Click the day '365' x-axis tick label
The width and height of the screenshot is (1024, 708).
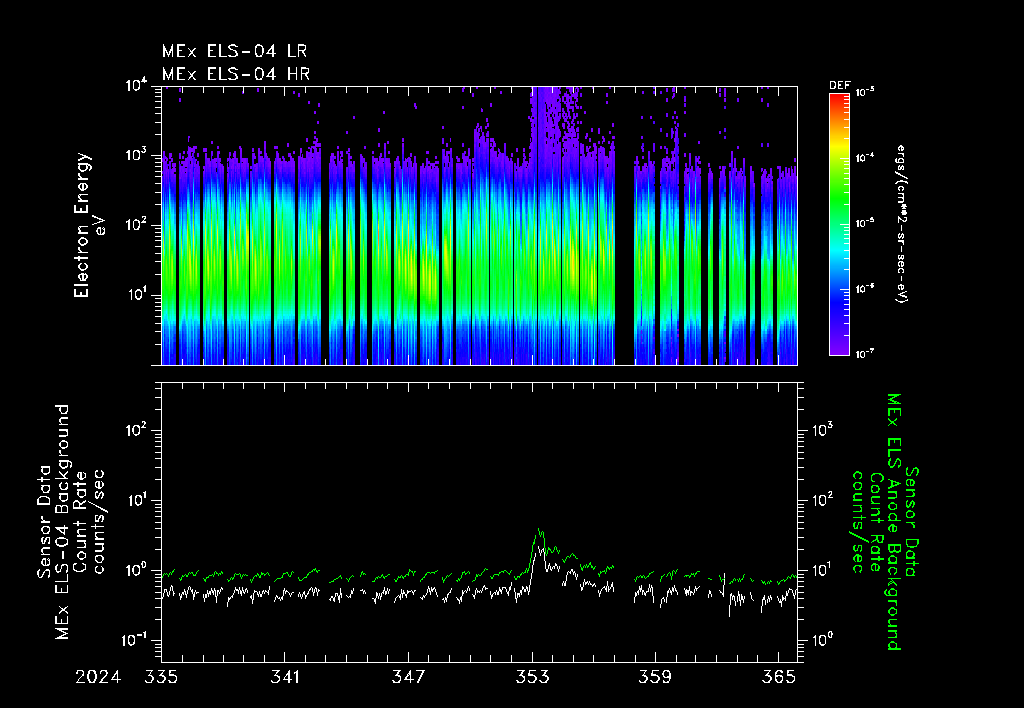pos(779,677)
